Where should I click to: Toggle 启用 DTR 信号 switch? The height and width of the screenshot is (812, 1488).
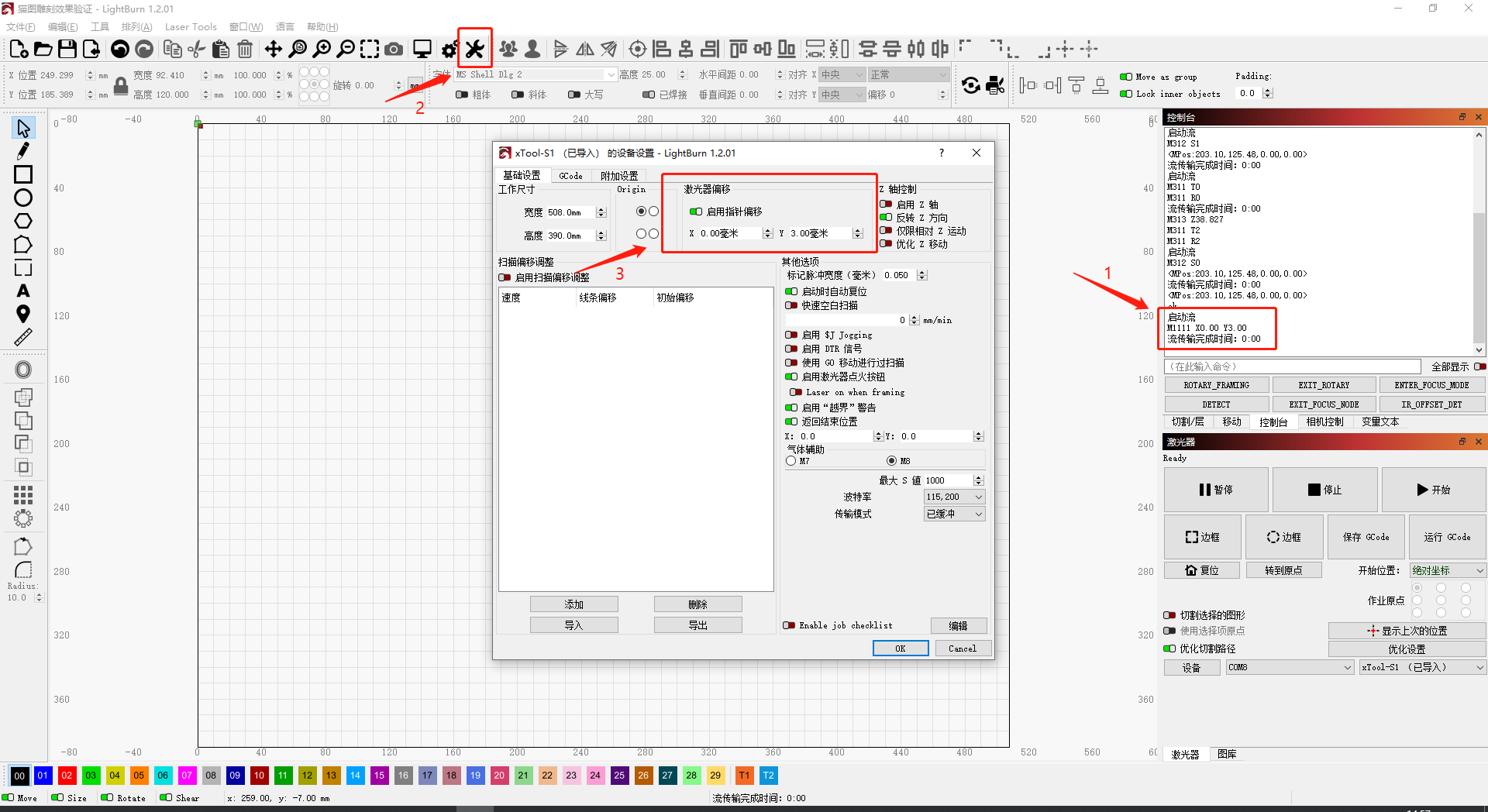click(x=791, y=349)
